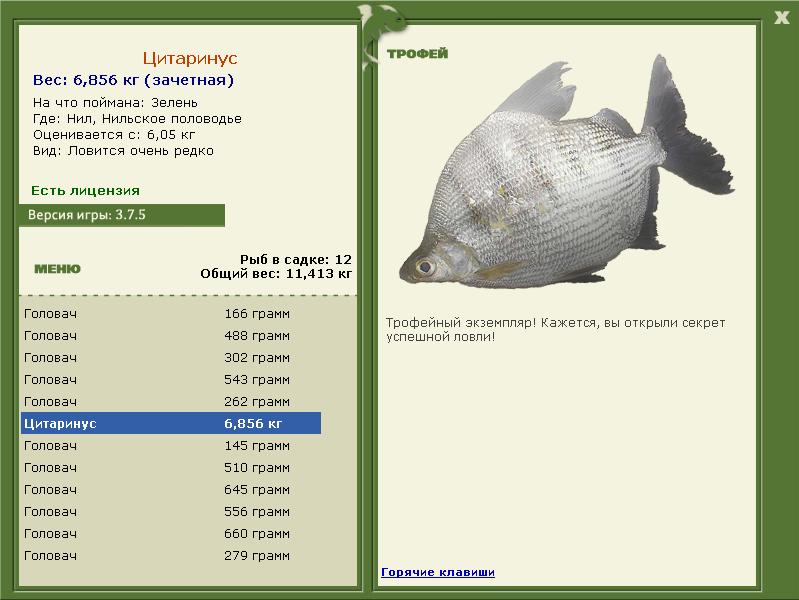Open the Горячие клавиши link
This screenshot has height=600, width=799.
pyautogui.click(x=438, y=572)
